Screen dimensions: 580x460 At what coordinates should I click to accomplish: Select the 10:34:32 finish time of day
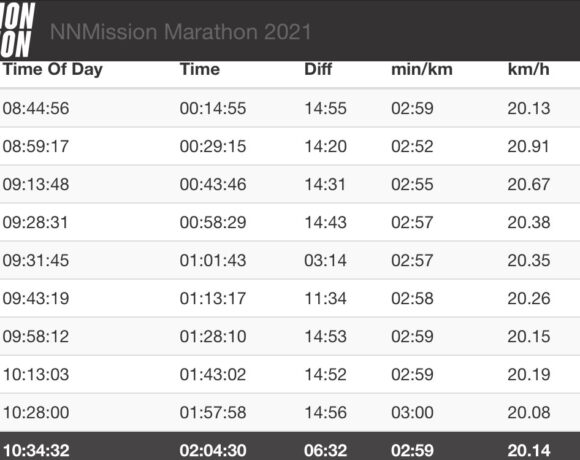tap(36, 451)
